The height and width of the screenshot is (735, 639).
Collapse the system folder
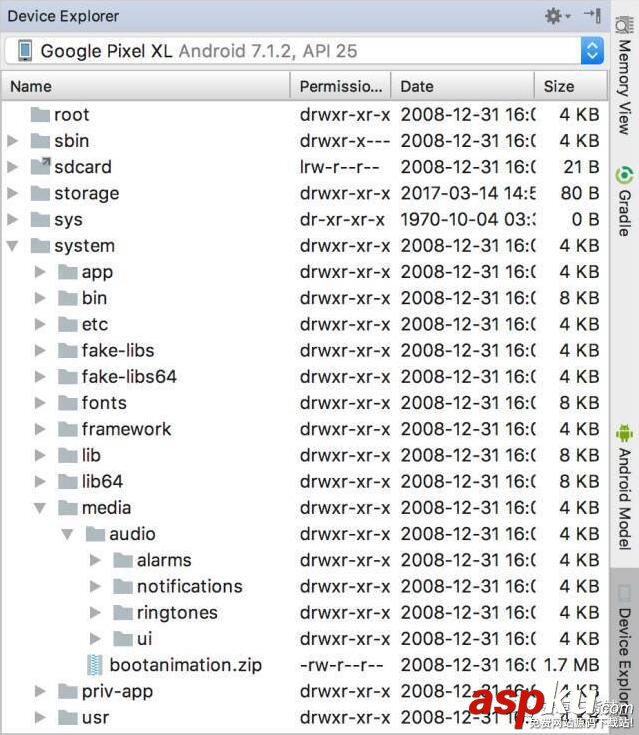(x=13, y=246)
